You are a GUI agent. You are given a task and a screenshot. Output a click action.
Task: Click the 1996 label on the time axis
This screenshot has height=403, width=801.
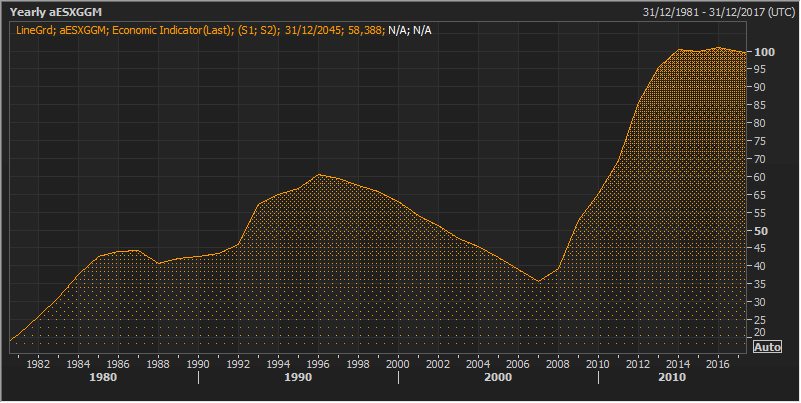(x=318, y=363)
